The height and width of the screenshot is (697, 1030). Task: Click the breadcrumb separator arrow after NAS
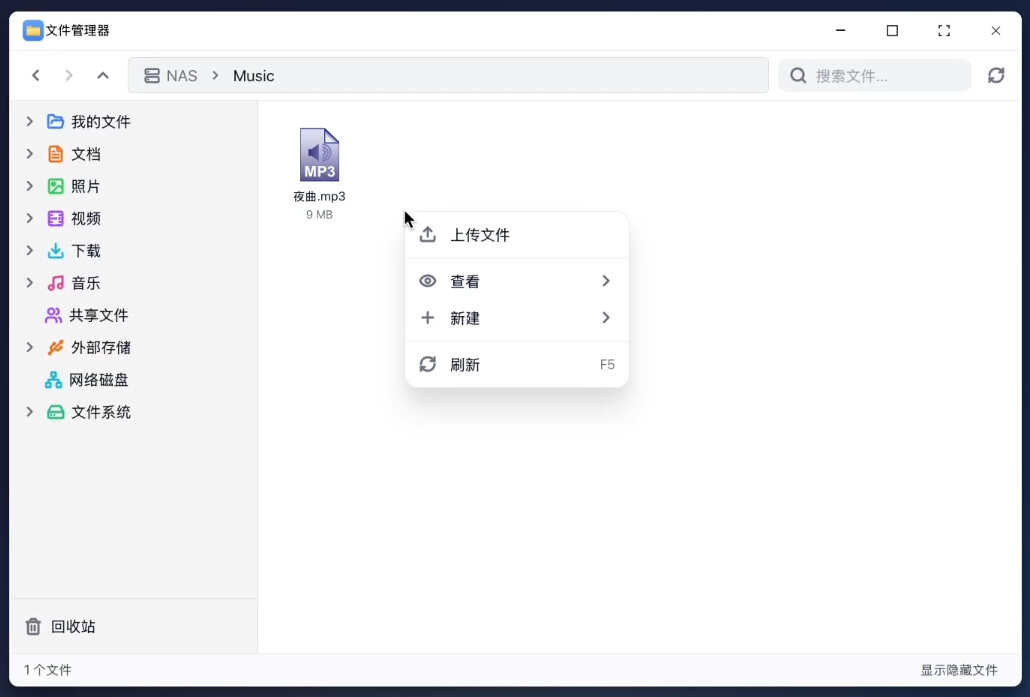pos(215,76)
